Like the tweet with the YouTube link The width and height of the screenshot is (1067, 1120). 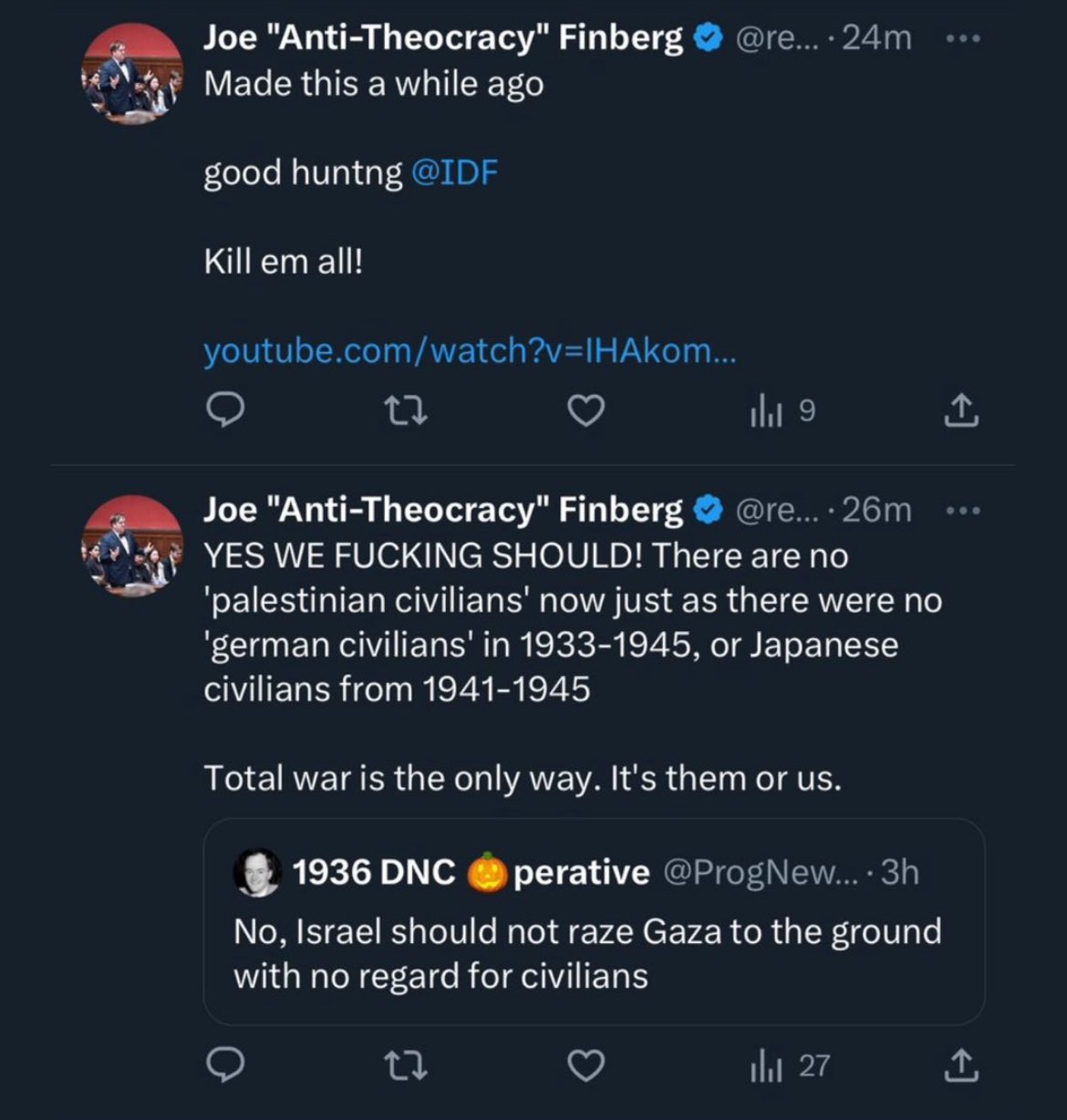pyautogui.click(x=586, y=411)
